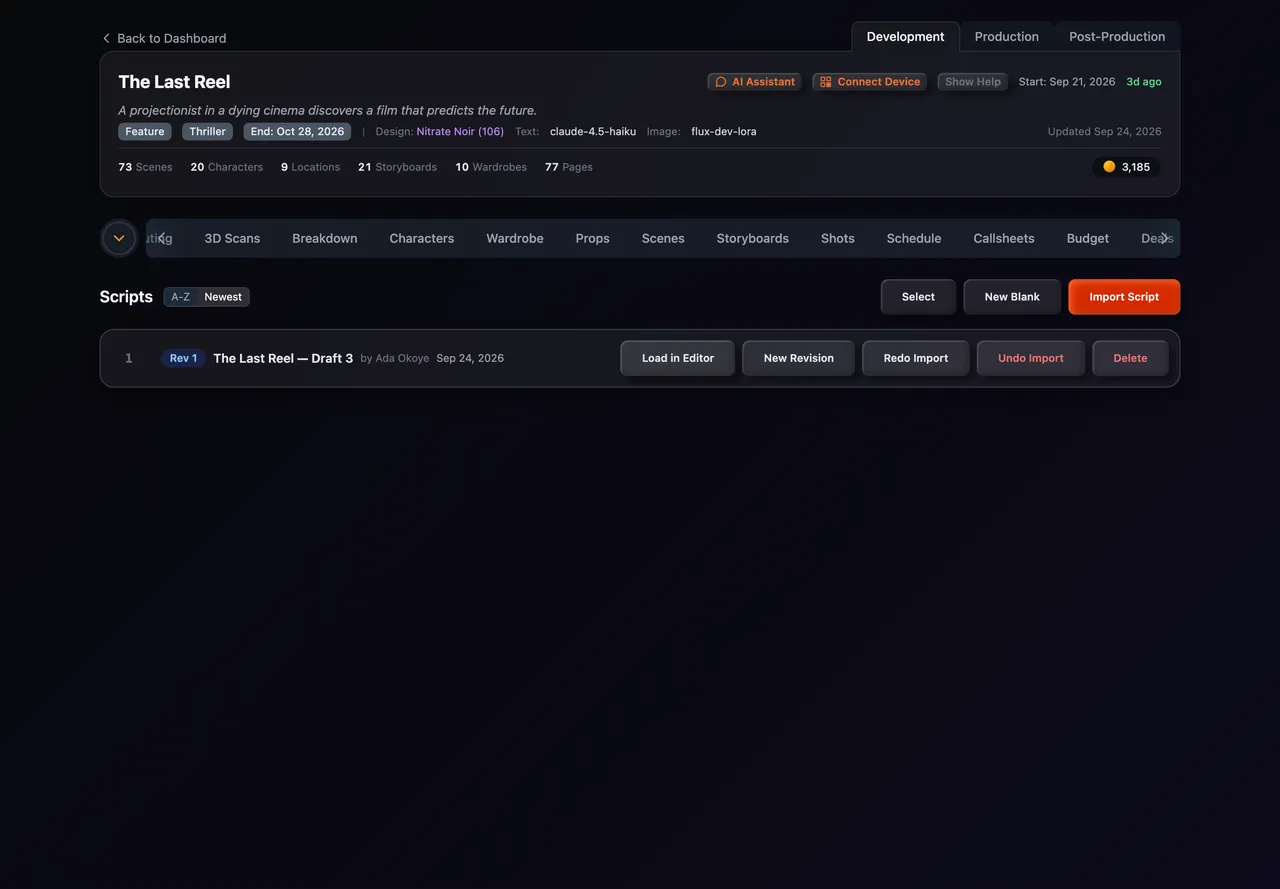Image resolution: width=1280 pixels, height=889 pixels.
Task: Click the Select scripts button
Action: 918,297
